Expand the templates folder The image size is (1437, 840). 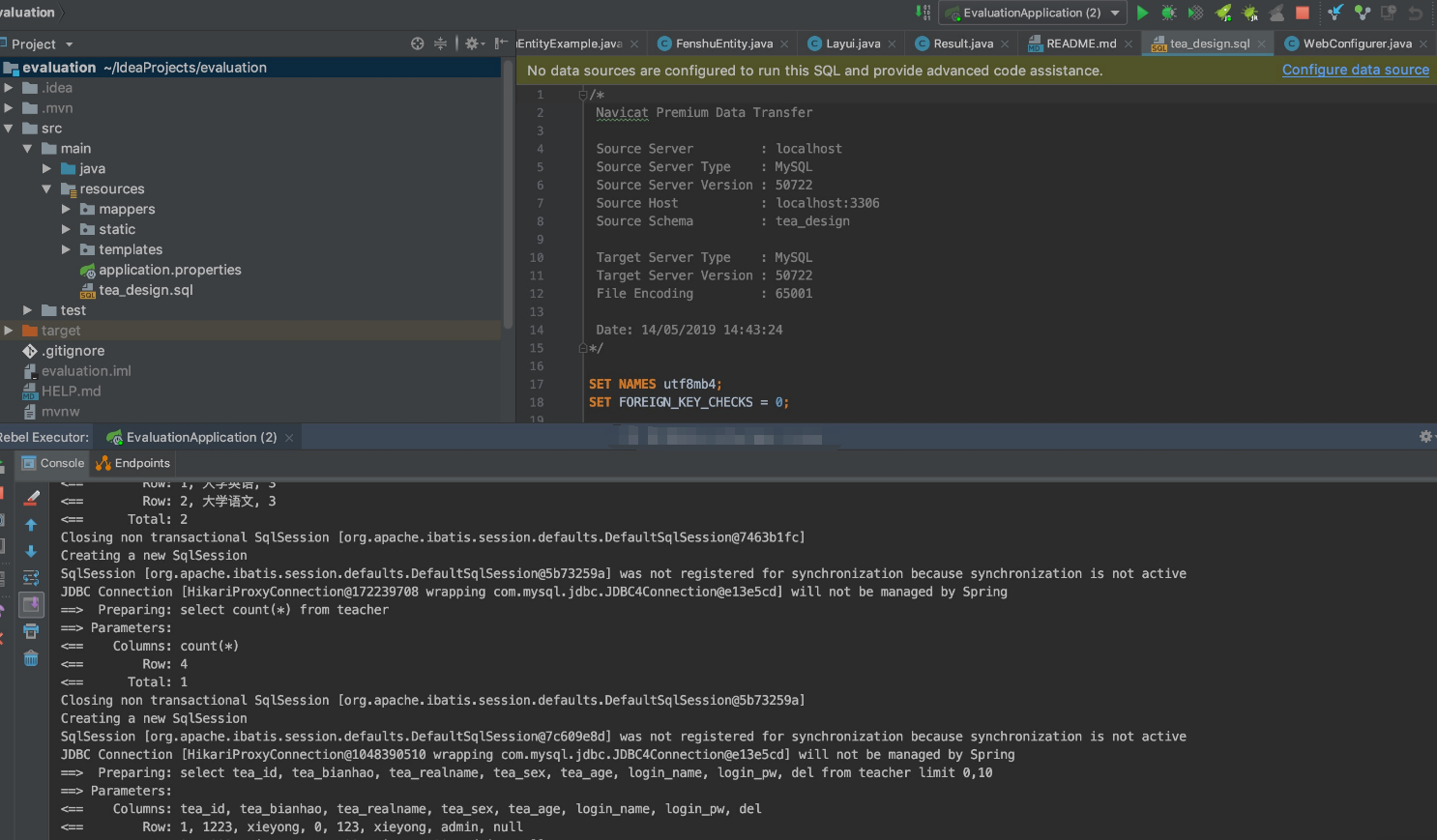tap(66, 250)
